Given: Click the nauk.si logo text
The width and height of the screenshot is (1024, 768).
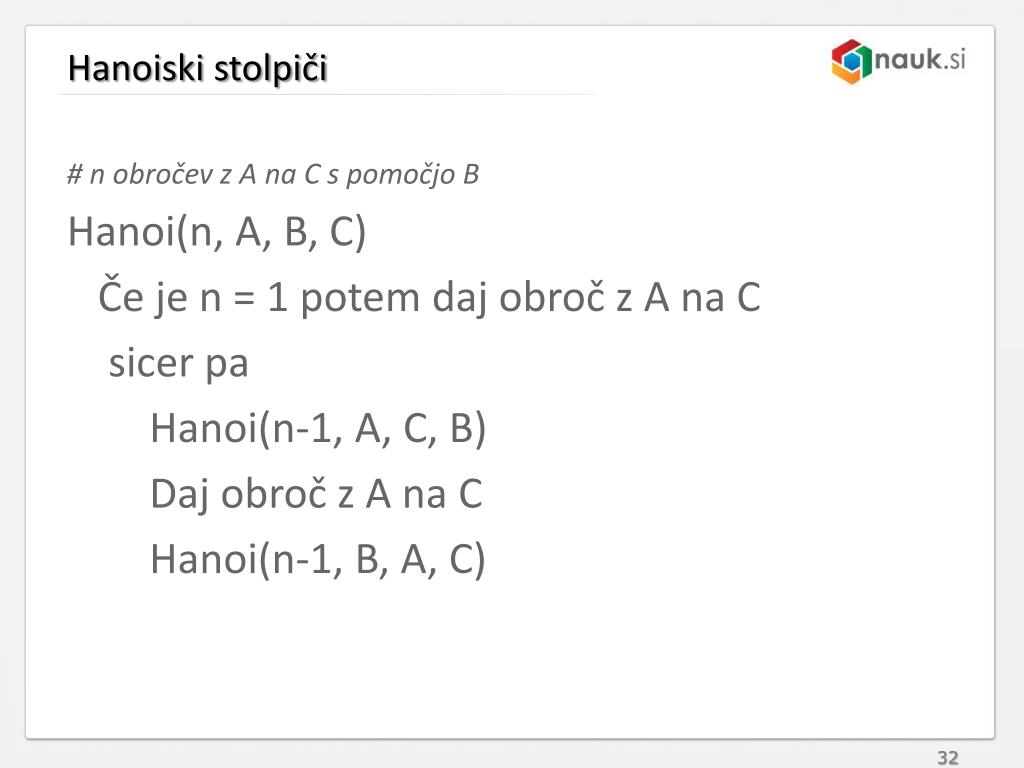Looking at the screenshot, I should point(920,59).
